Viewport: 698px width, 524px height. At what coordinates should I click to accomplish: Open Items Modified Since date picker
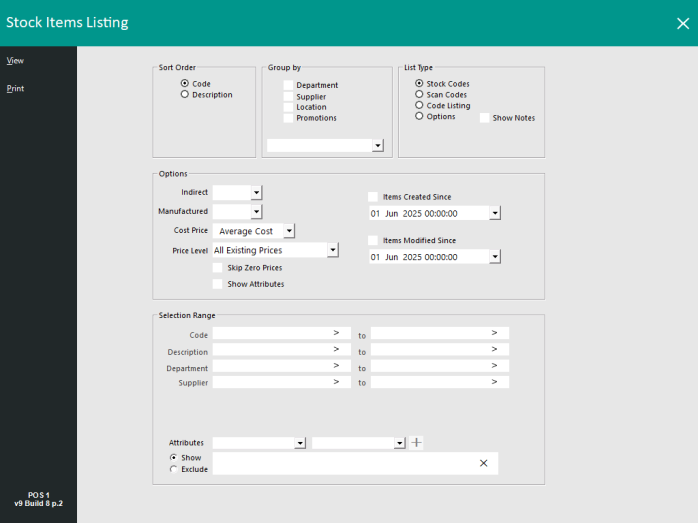495,257
